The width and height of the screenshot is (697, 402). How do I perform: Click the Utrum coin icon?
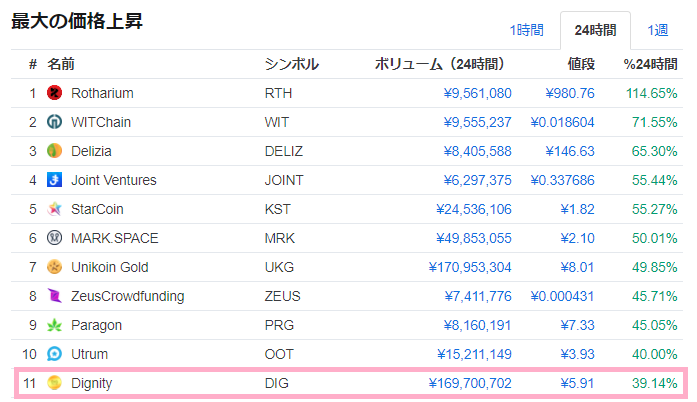pos(55,354)
